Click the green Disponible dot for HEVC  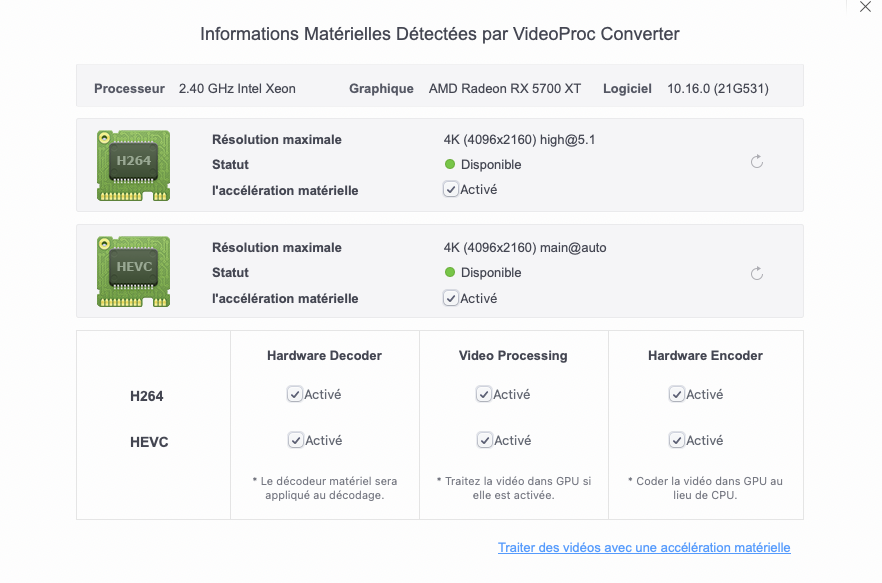coord(450,273)
